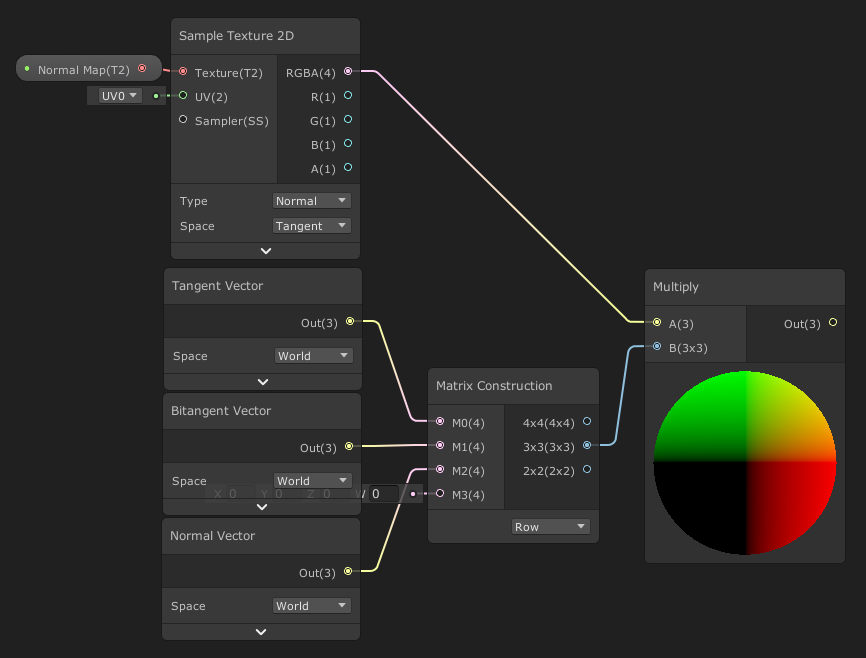Click the M1(4) input port
This screenshot has height=658, width=866.
440,445
